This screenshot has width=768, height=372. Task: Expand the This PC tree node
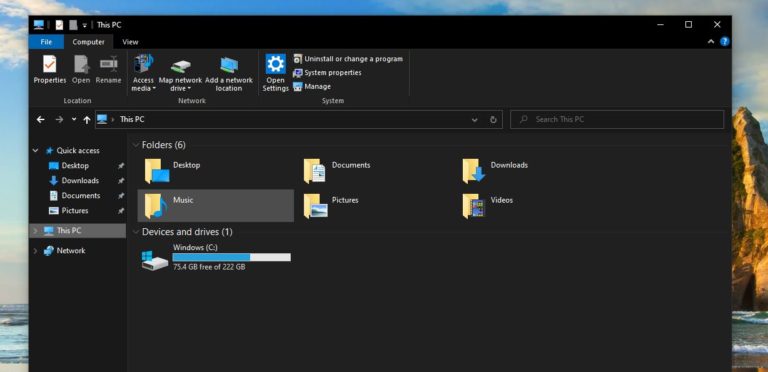(35, 231)
